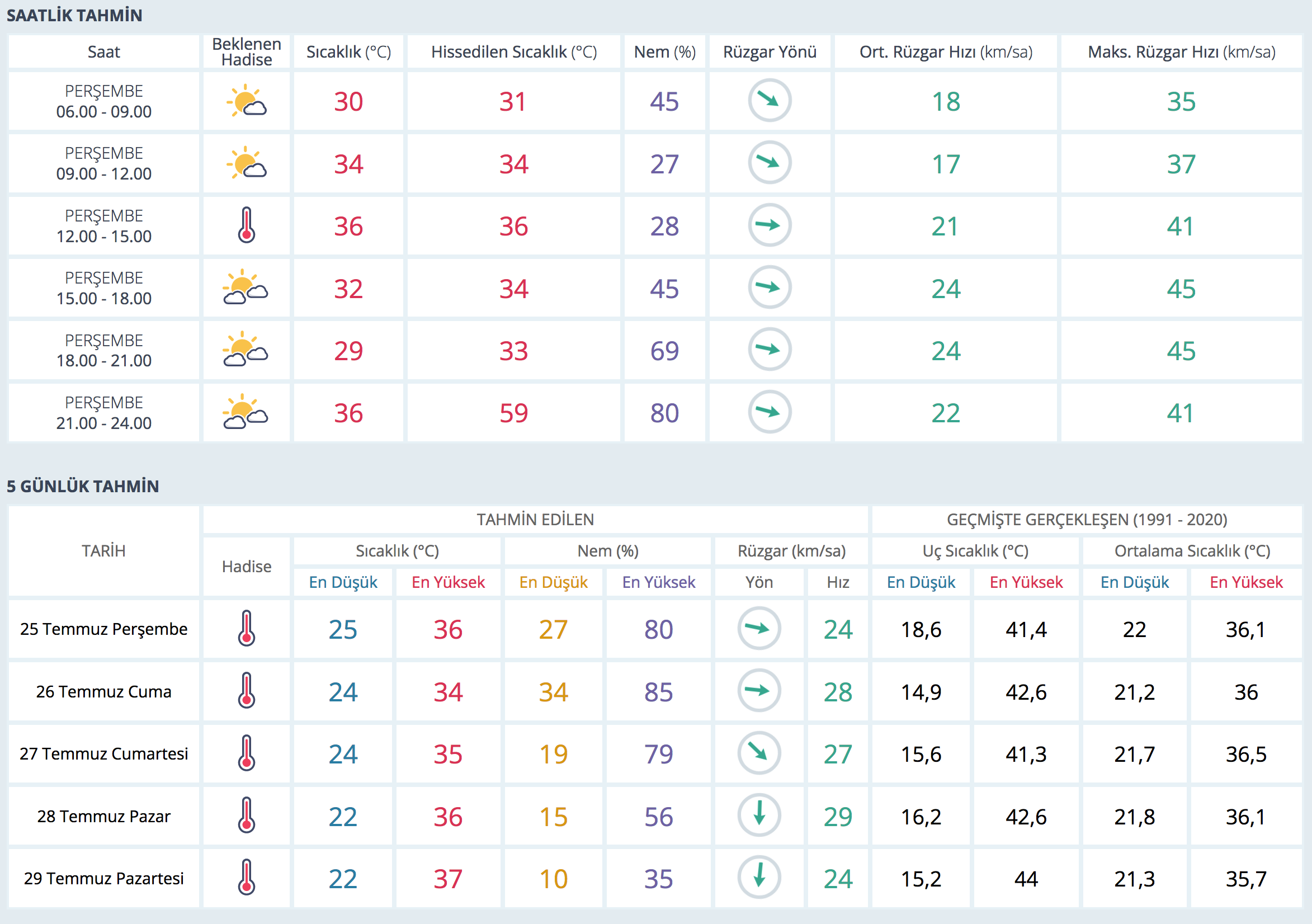Click extreme high 44 for 29 Temmuz Pazartesi

[x=1026, y=879]
